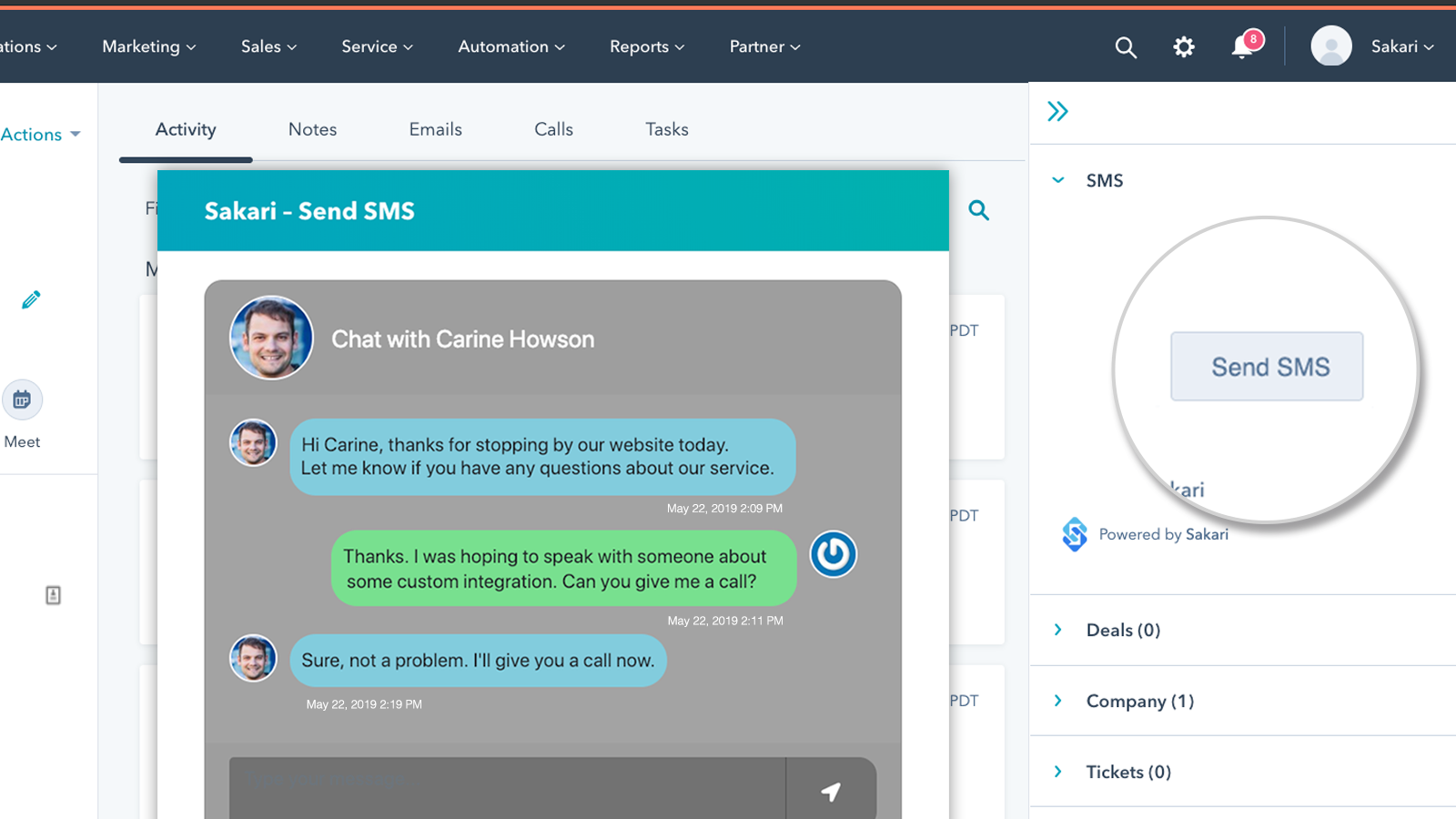Click the Meet calendar icon
Screen dimensions: 1456x819
click(x=22, y=399)
